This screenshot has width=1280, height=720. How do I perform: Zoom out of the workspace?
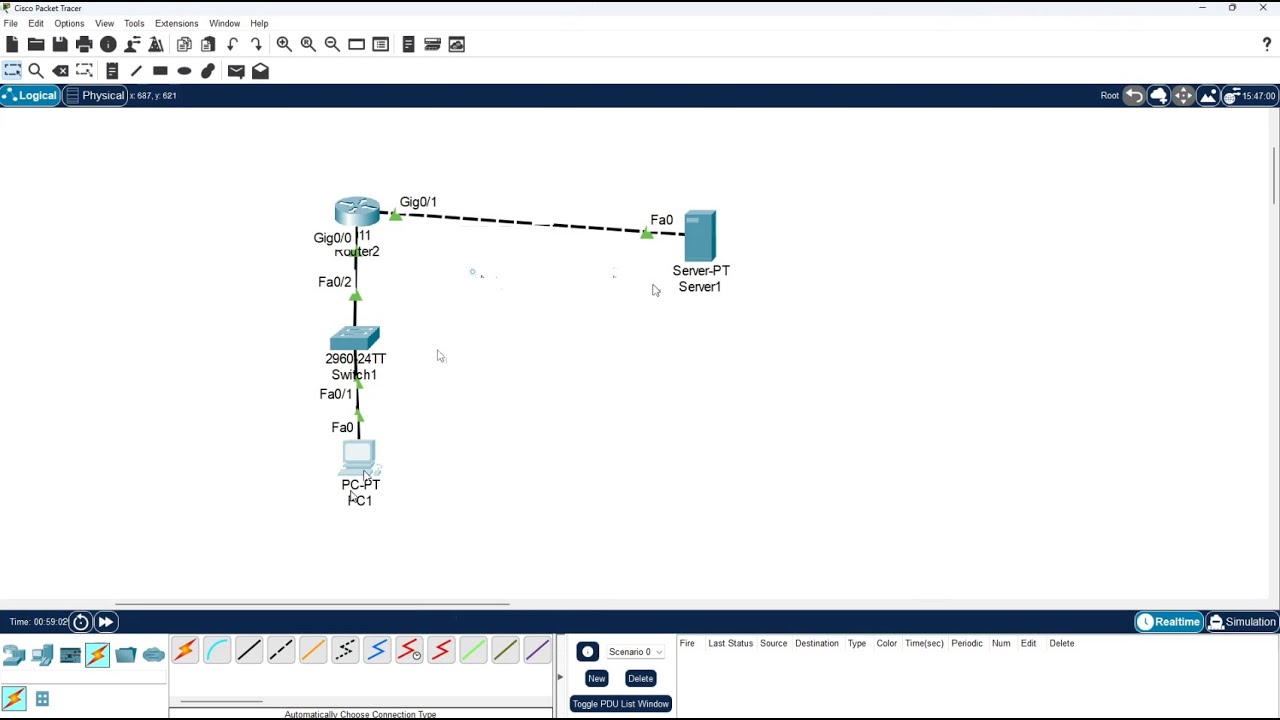pyautogui.click(x=332, y=44)
